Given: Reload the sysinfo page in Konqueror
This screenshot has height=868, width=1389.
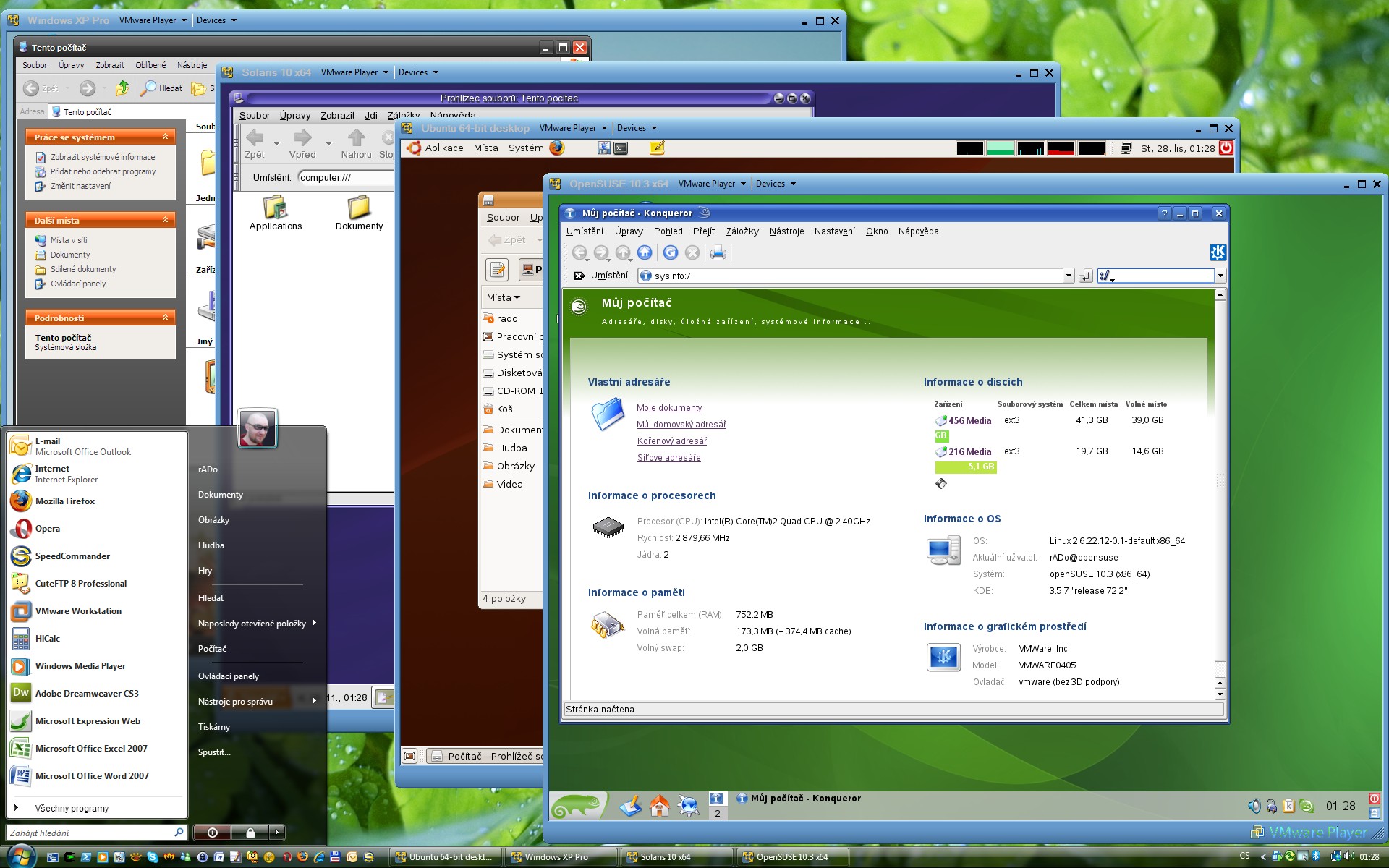Looking at the screenshot, I should [671, 252].
